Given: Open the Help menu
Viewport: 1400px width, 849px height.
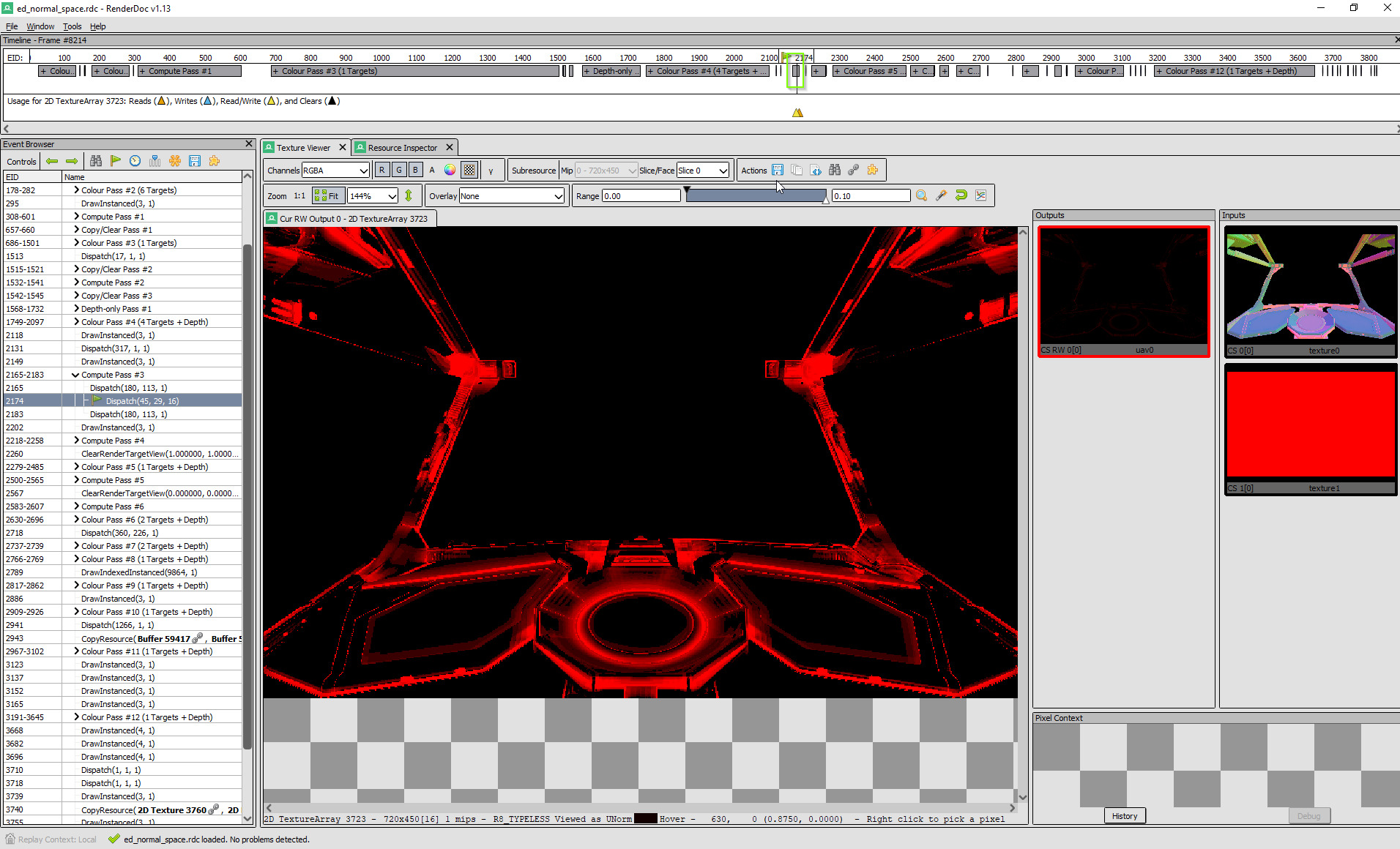Looking at the screenshot, I should tap(97, 26).
